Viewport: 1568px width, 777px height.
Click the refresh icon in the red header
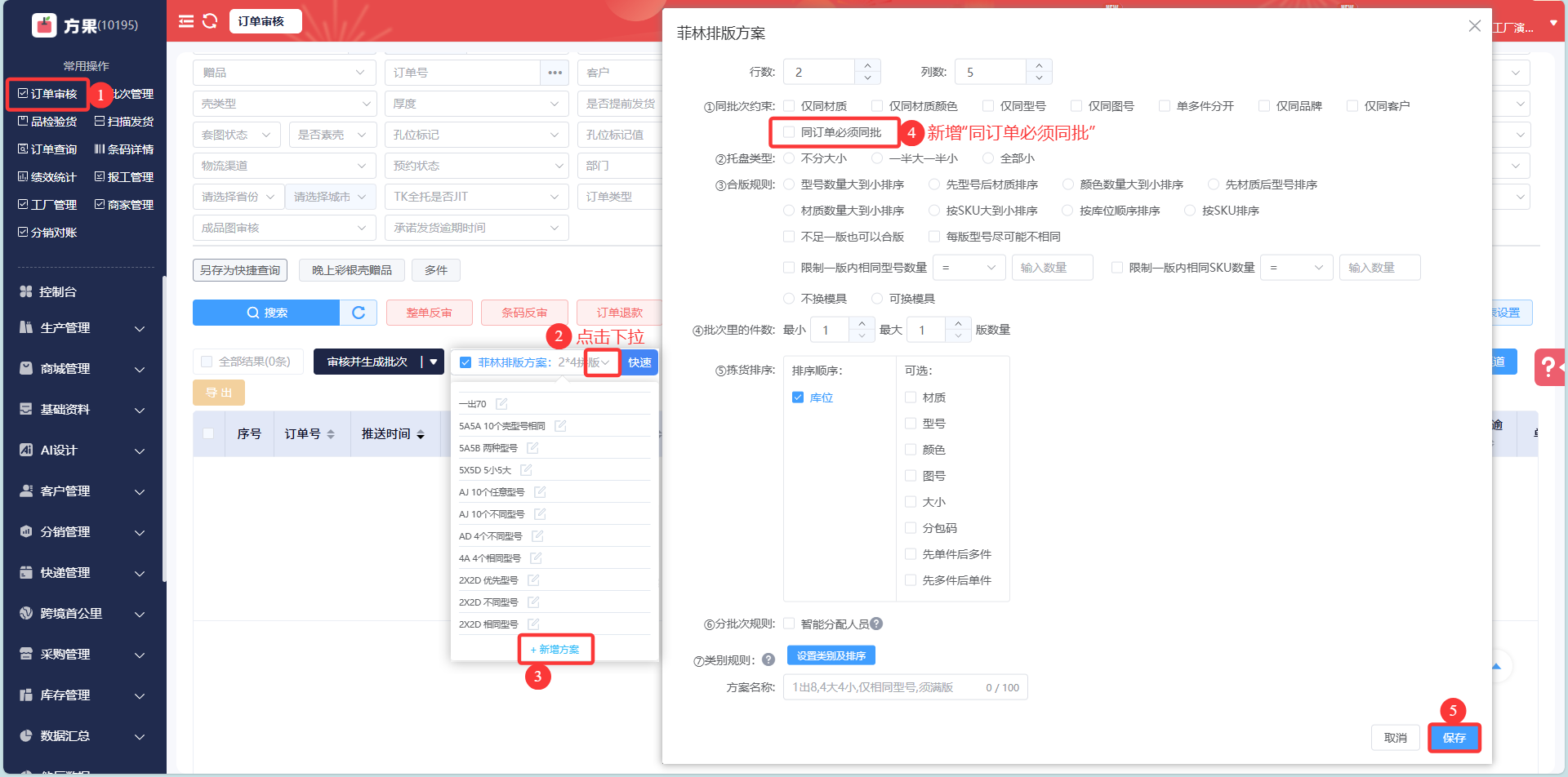tap(210, 21)
